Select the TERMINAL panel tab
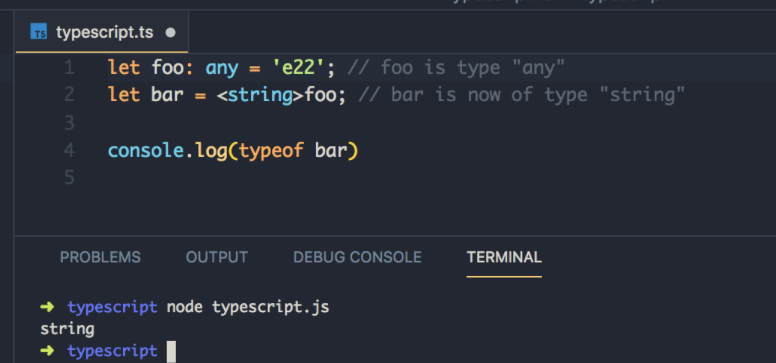 point(504,257)
